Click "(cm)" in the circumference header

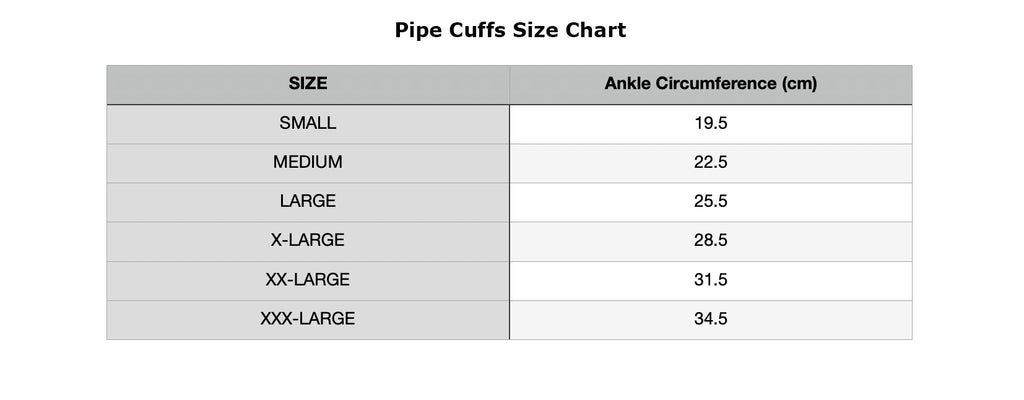pyautogui.click(x=798, y=84)
